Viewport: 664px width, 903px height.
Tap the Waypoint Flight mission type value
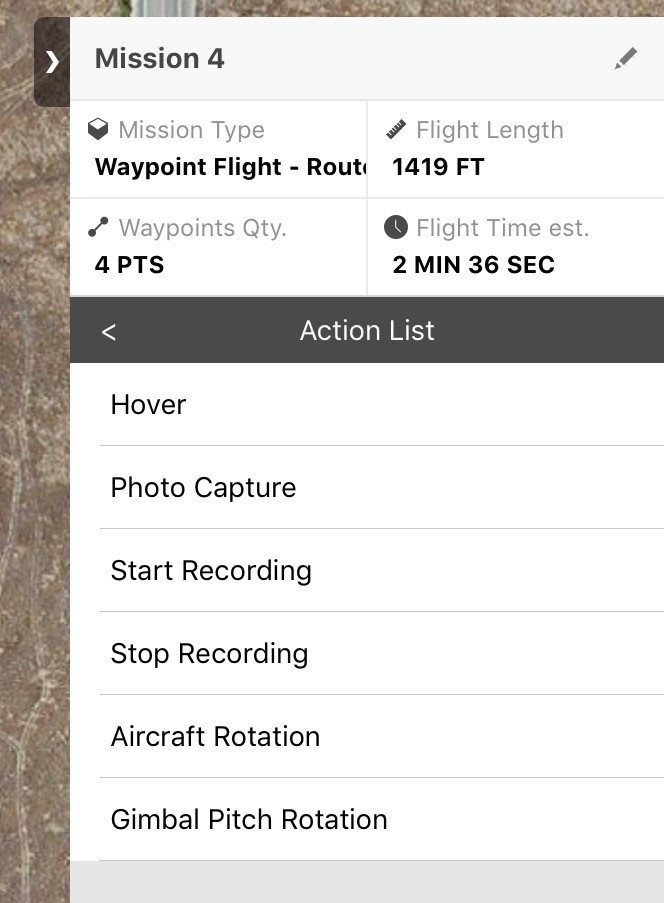pos(228,167)
